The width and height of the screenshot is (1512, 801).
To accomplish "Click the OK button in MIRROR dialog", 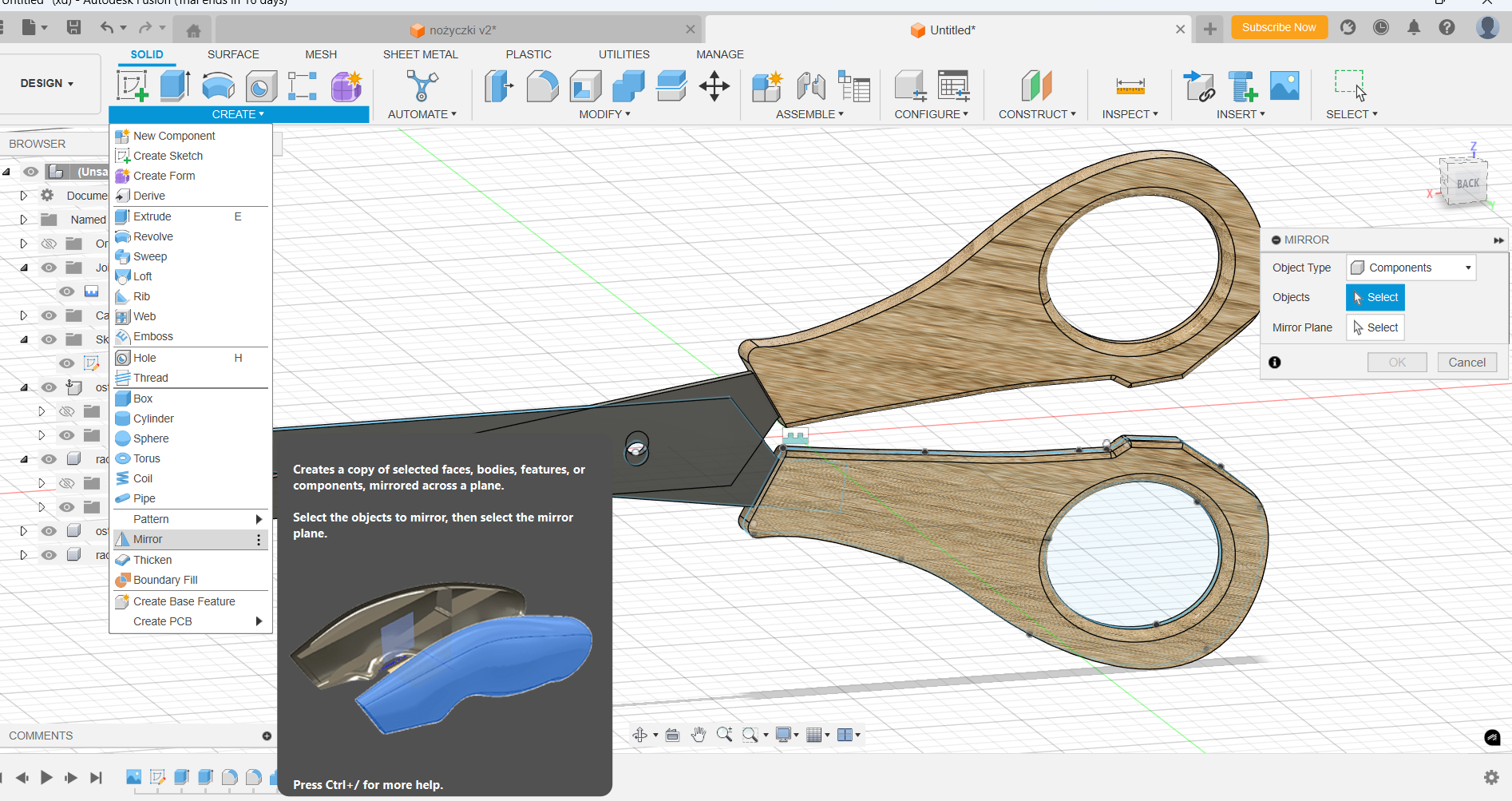I will click(1397, 363).
